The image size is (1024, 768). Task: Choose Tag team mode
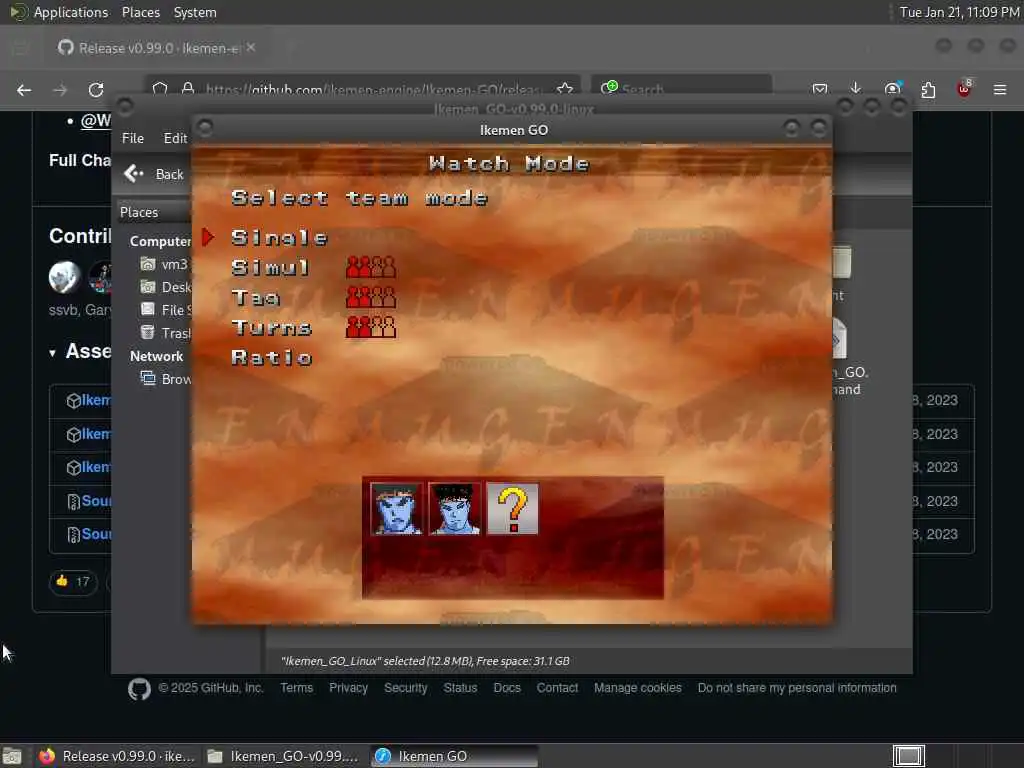[x=255, y=298]
